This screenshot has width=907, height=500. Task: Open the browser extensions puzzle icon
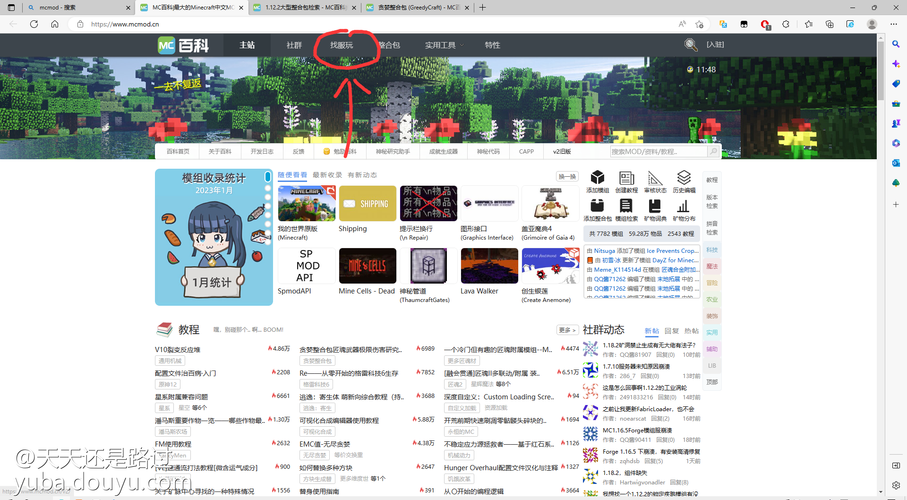[786, 24]
